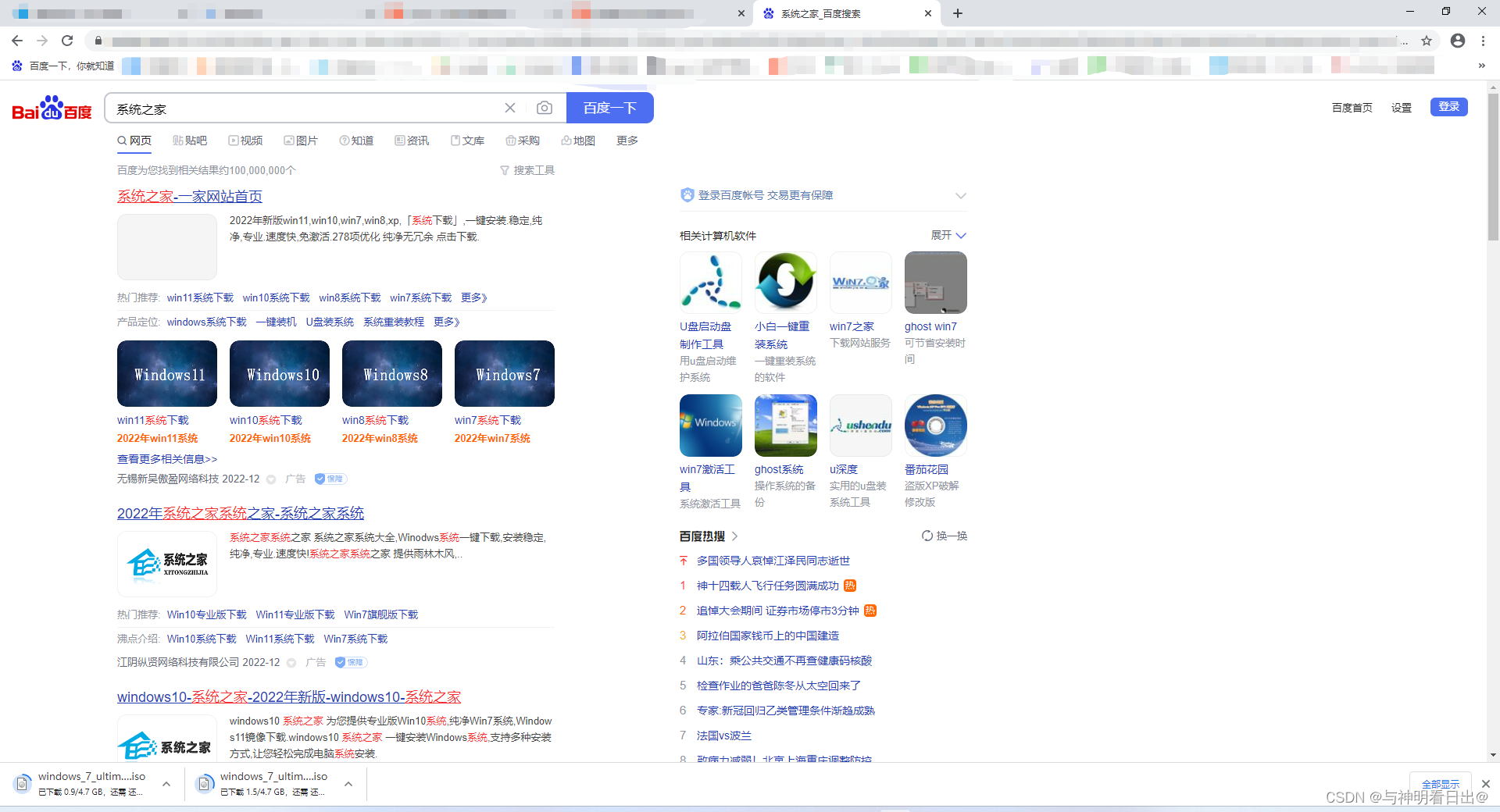Open second ISO download options chevron
Image resolution: width=1500 pixels, height=812 pixels.
click(348, 784)
